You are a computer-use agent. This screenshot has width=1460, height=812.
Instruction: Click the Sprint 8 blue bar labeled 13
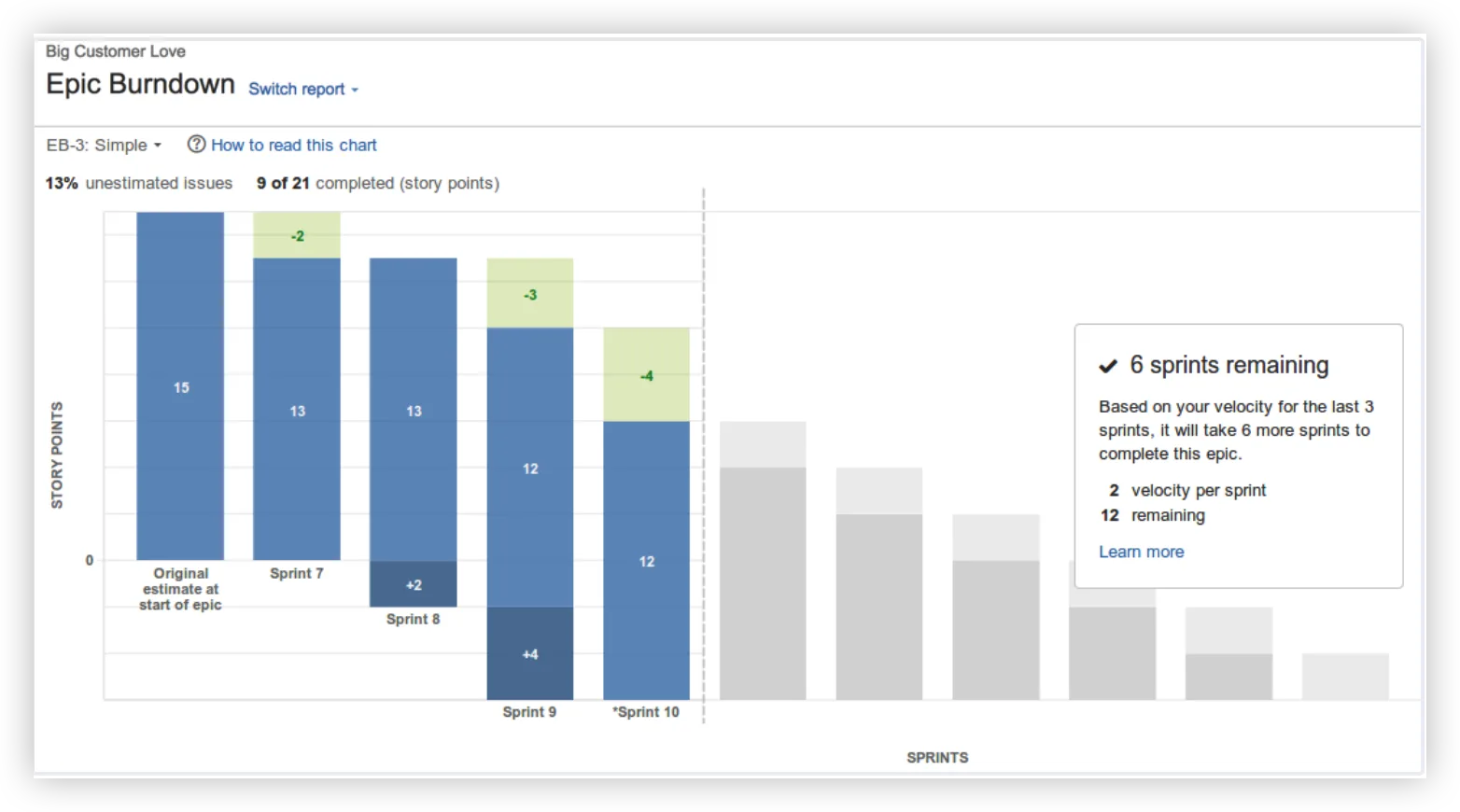pyautogui.click(x=414, y=409)
